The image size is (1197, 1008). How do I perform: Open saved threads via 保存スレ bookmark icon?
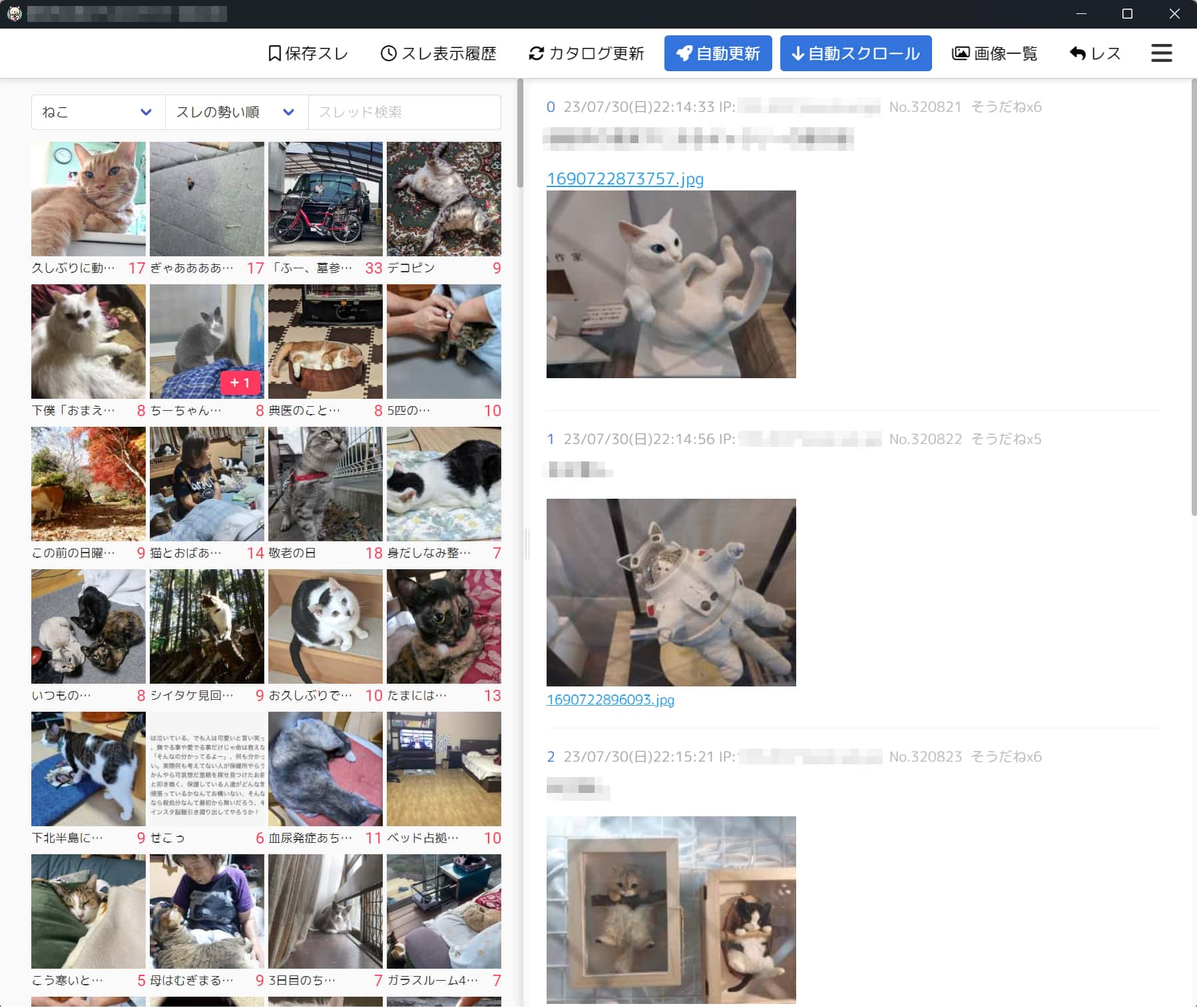coord(274,53)
